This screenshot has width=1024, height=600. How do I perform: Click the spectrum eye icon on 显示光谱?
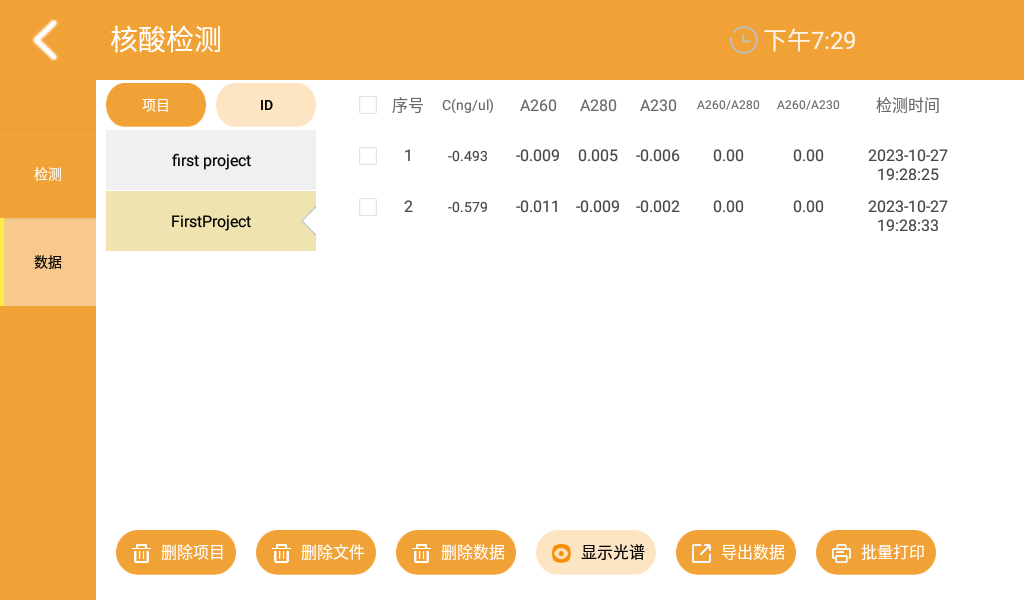coord(561,552)
